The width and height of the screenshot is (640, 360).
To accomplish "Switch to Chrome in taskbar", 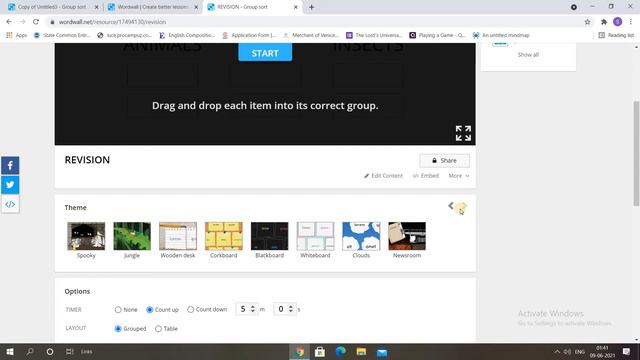I will pyautogui.click(x=300, y=352).
